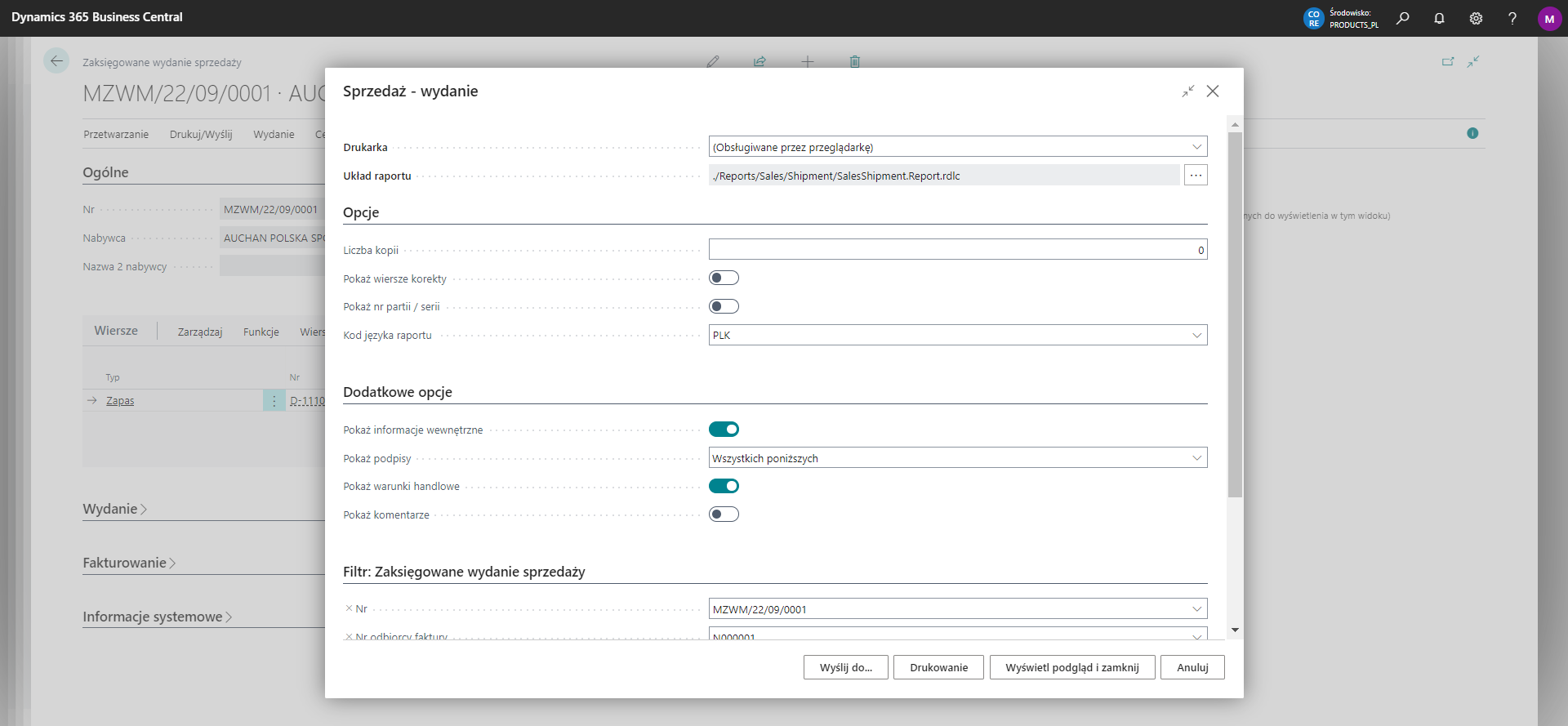The height and width of the screenshot is (726, 1568).
Task: Toggle Pokaż wiersze korekty switch
Action: (724, 278)
